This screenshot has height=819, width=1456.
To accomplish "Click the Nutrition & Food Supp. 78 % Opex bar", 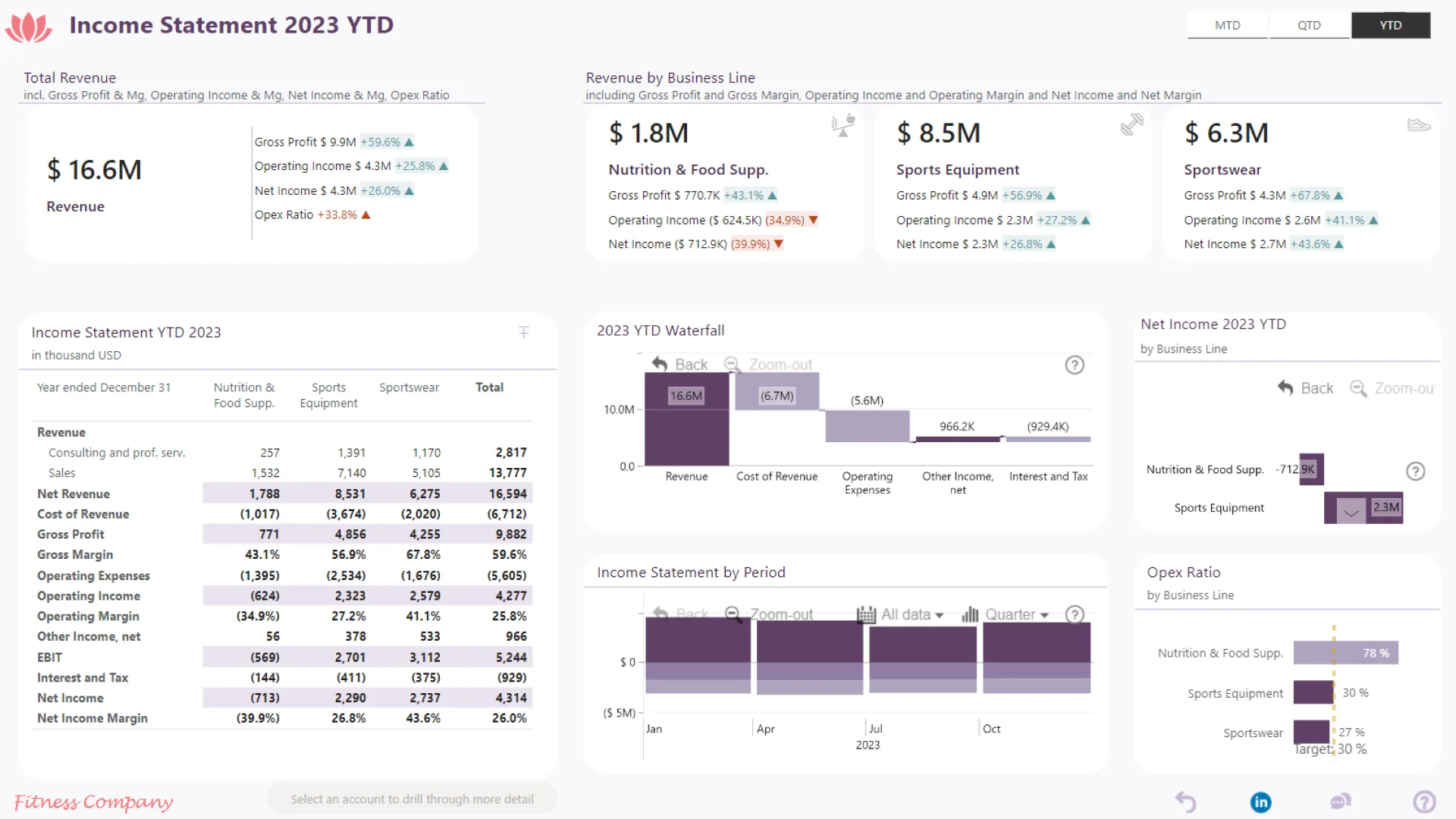I will [1345, 653].
